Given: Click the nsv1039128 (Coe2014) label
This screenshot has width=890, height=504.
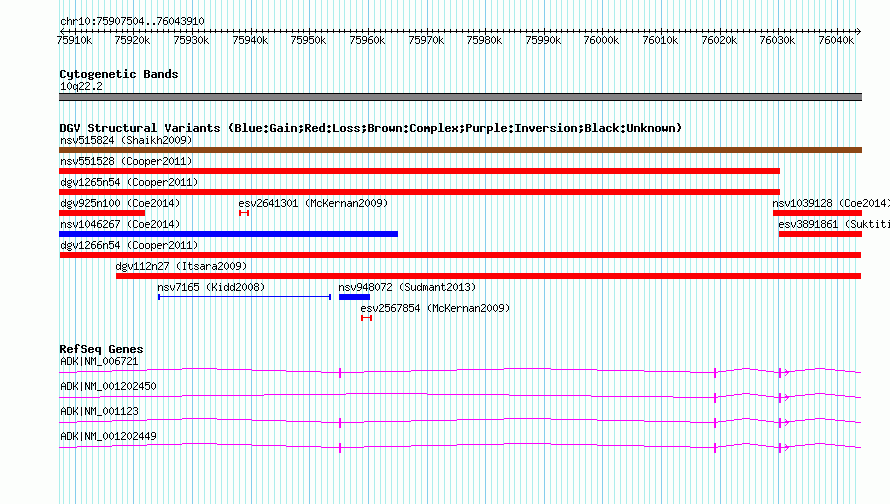Looking at the screenshot, I should [831, 203].
